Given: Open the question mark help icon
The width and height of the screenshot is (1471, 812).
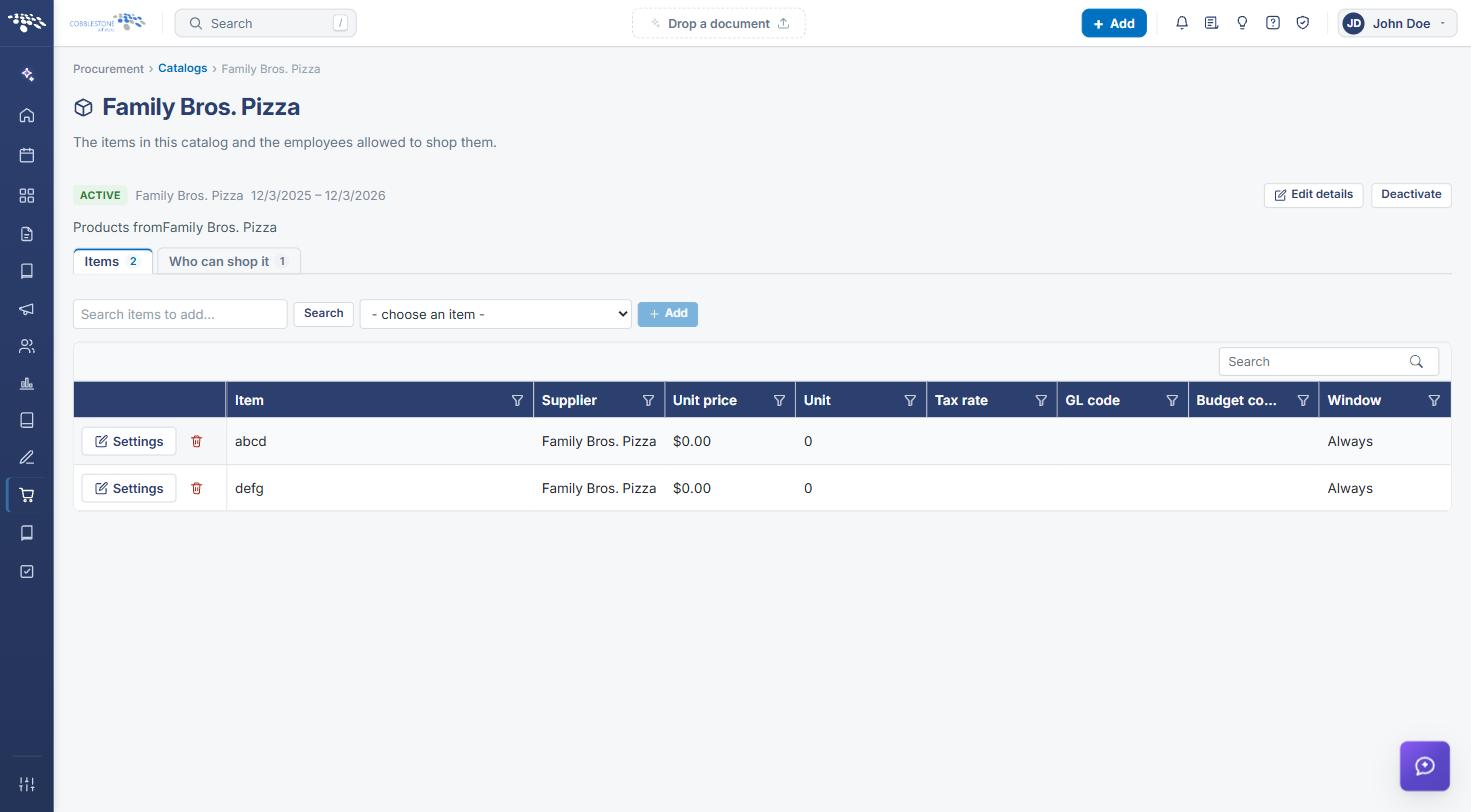Looking at the screenshot, I should [1273, 23].
